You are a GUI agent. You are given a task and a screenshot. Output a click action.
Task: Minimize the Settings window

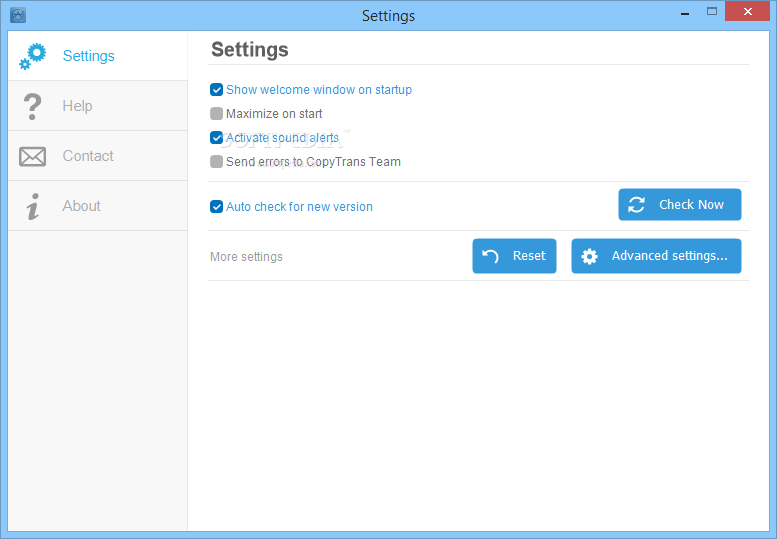(x=685, y=13)
